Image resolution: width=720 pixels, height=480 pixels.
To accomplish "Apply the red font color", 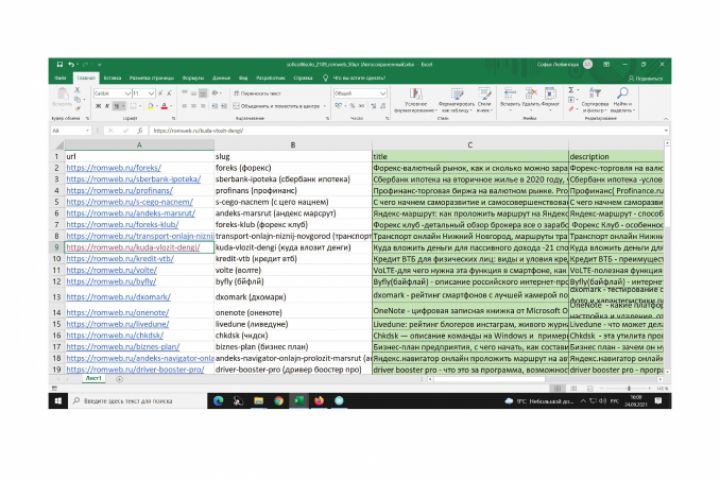I will coord(164,106).
